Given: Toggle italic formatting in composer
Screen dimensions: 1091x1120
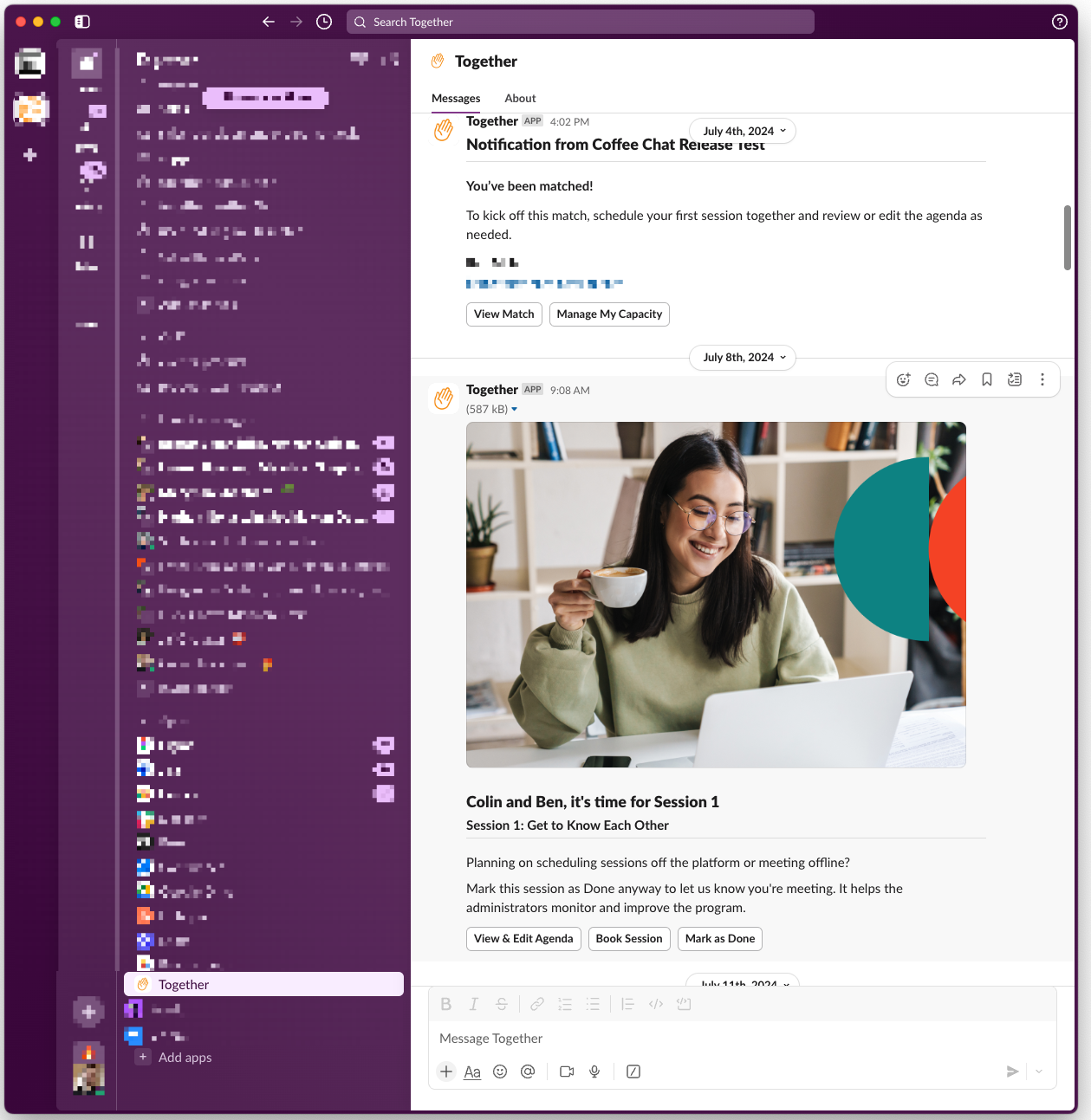Looking at the screenshot, I should (x=473, y=1004).
